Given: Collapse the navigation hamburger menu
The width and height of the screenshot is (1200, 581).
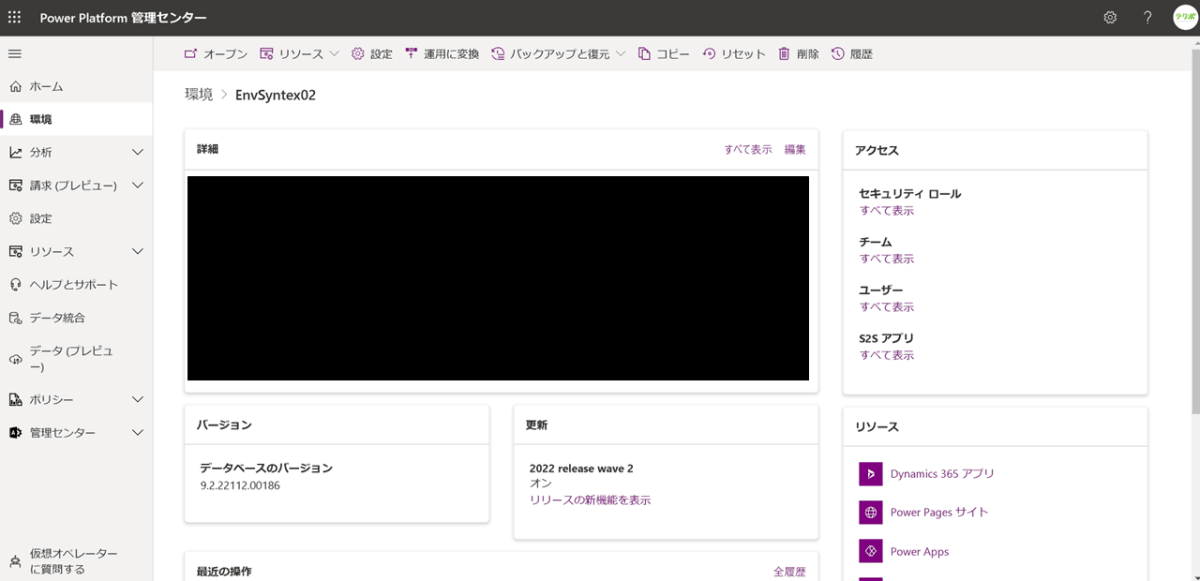Looking at the screenshot, I should pos(15,53).
